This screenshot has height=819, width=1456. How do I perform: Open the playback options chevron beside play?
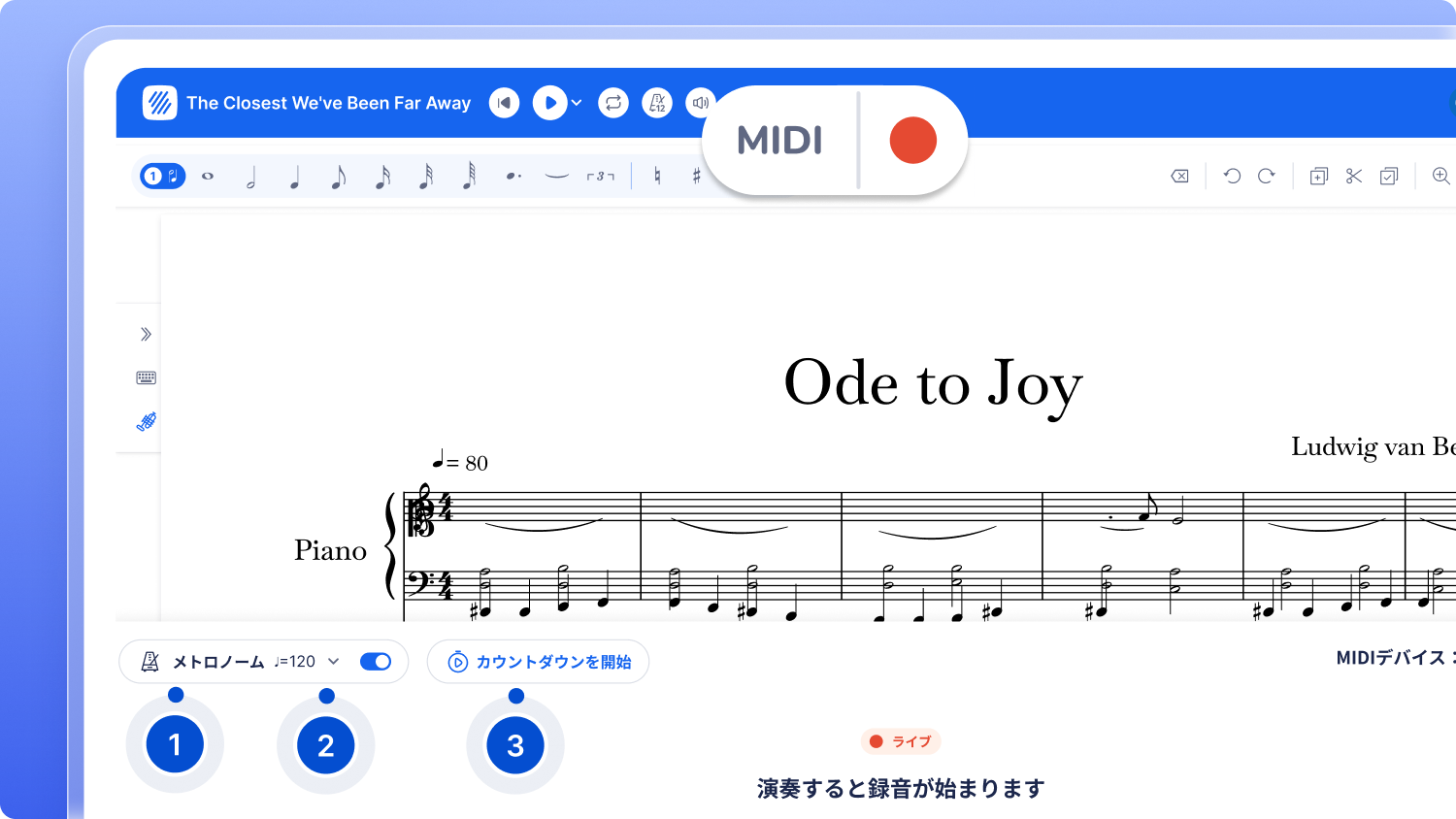577,103
